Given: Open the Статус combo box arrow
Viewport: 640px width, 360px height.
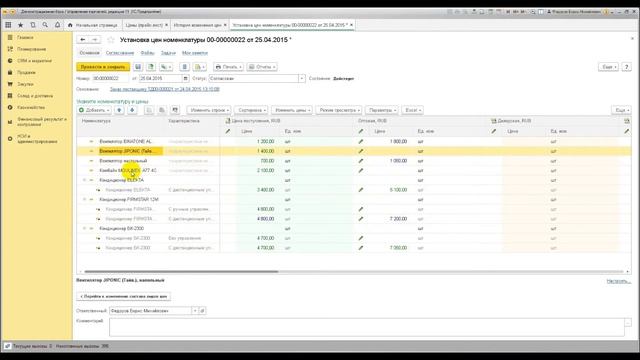Looking at the screenshot, I should [x=302, y=78].
